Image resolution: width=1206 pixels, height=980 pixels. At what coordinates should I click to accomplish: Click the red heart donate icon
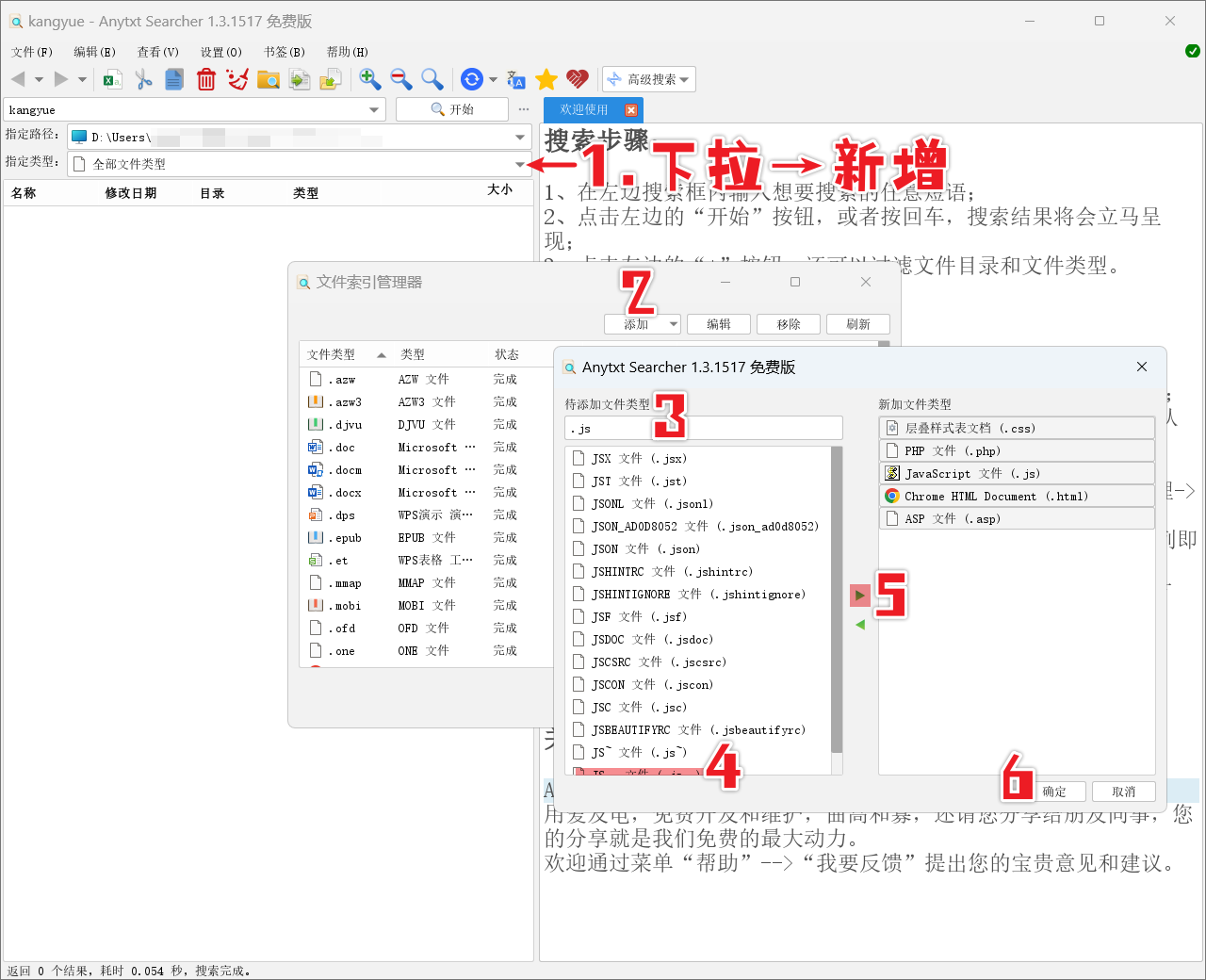point(578,79)
